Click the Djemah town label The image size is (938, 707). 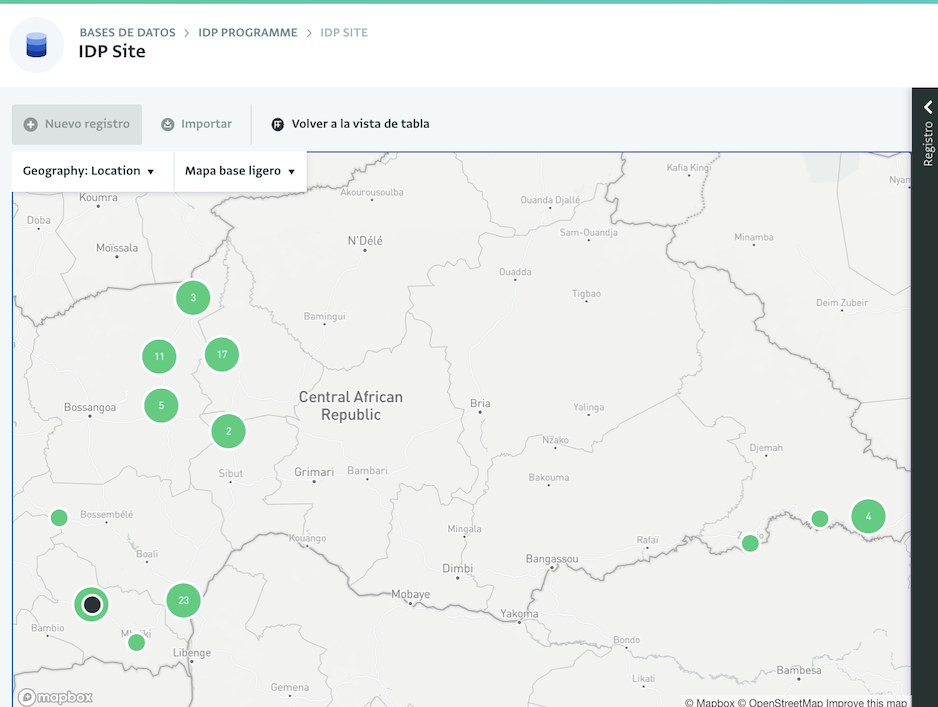[x=766, y=448]
